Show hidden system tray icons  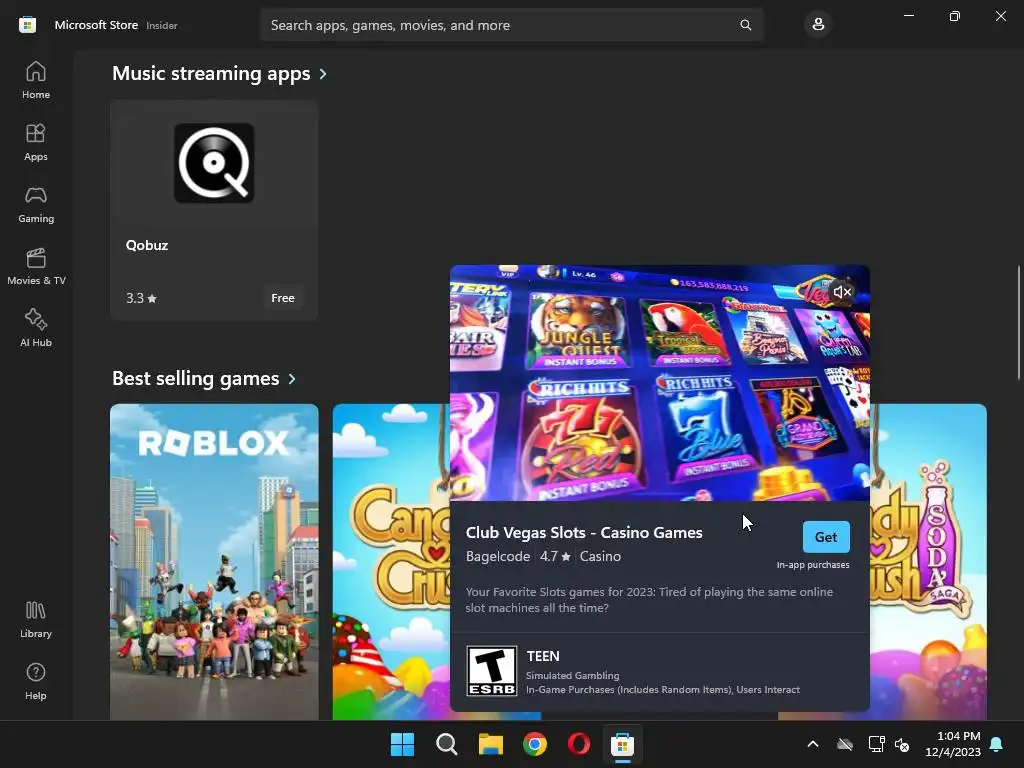coord(813,744)
